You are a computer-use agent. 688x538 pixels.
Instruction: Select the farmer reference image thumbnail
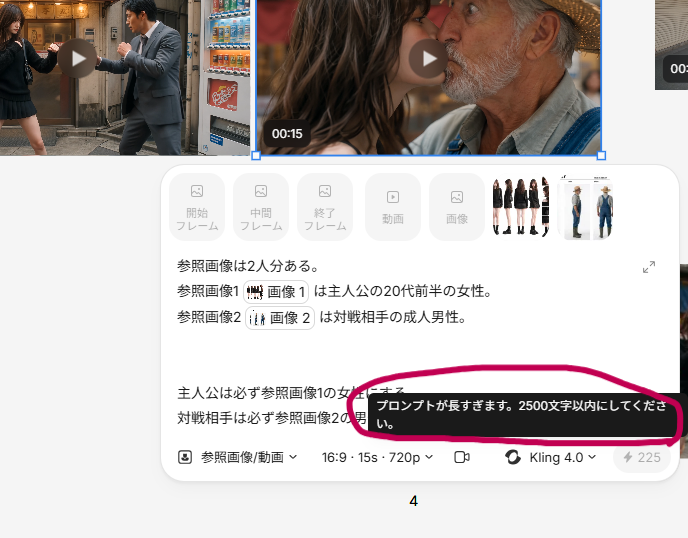[x=585, y=207]
